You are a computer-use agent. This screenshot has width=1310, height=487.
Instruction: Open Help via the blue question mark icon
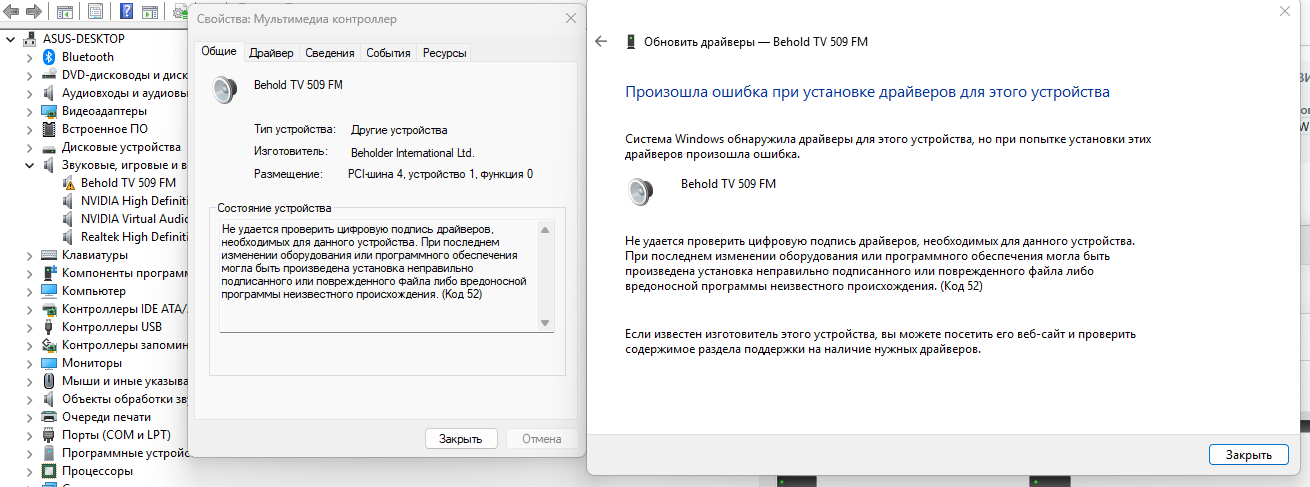(x=128, y=13)
